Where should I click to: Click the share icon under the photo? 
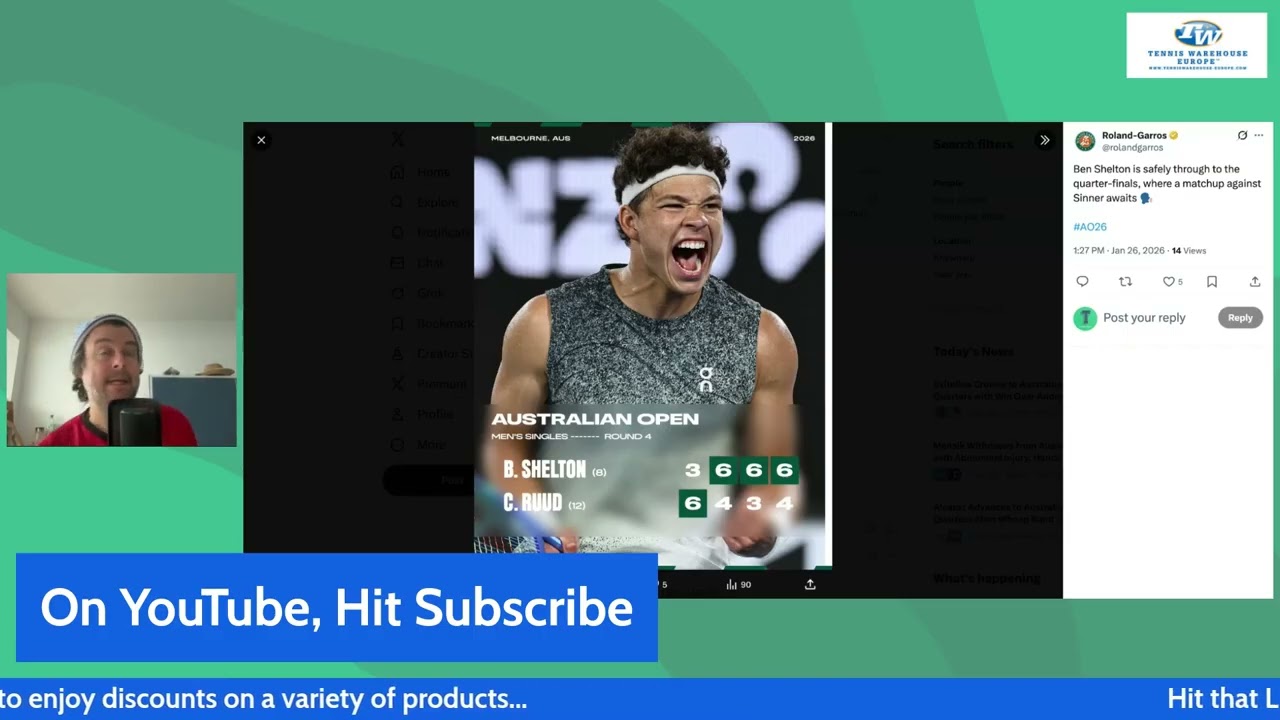810,585
